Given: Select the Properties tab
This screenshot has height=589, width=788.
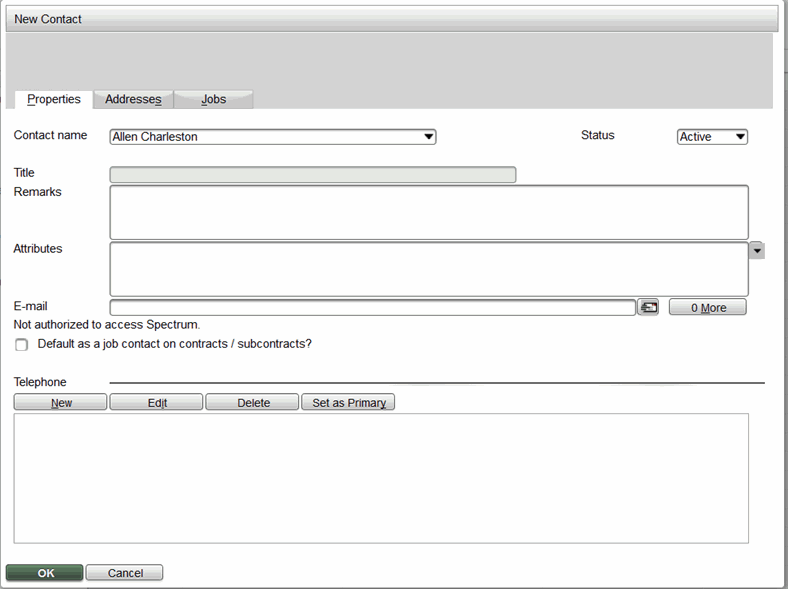Looking at the screenshot, I should click(54, 100).
